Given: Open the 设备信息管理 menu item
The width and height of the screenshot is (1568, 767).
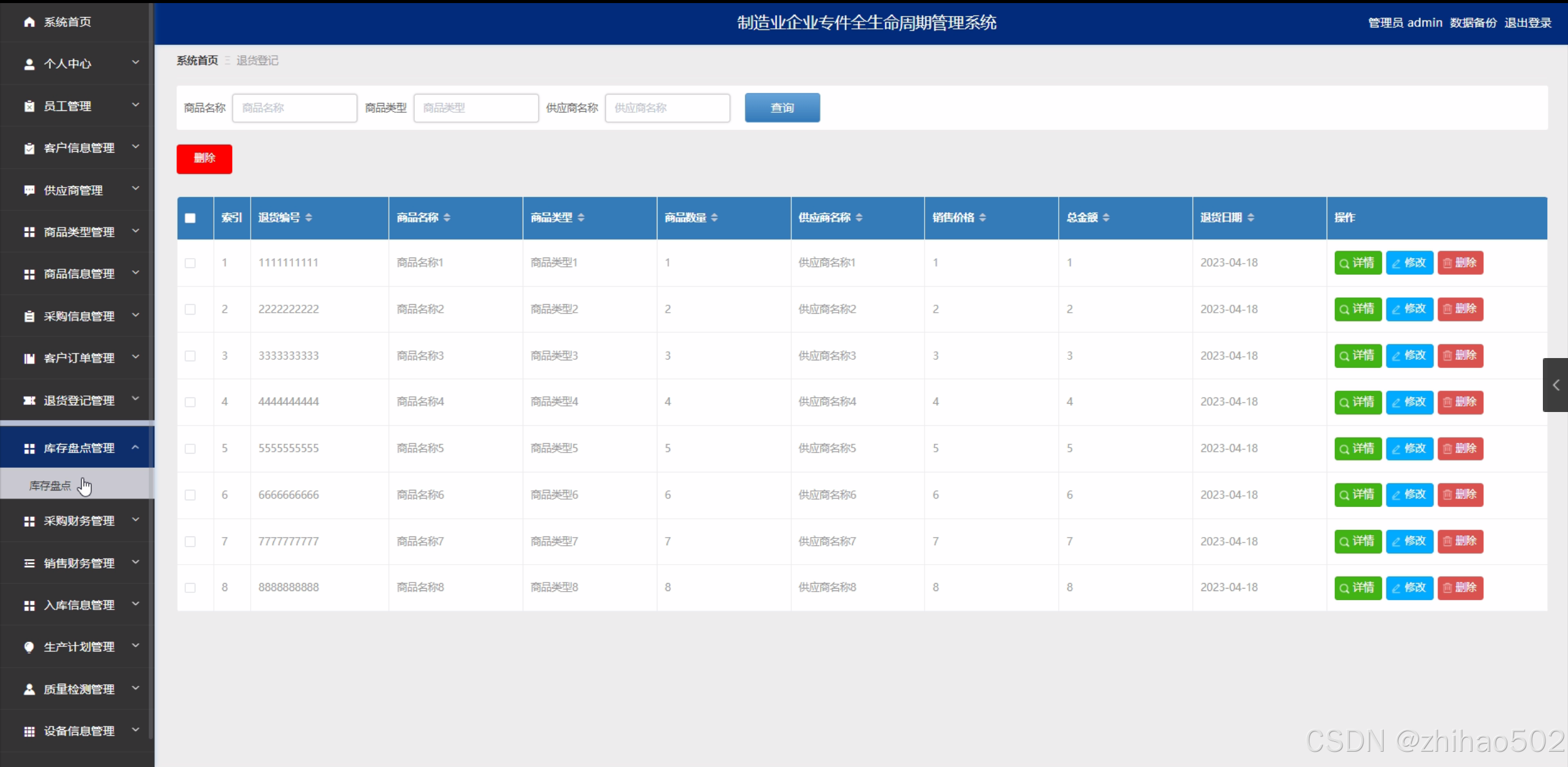Looking at the screenshot, I should pyautogui.click(x=78, y=731).
